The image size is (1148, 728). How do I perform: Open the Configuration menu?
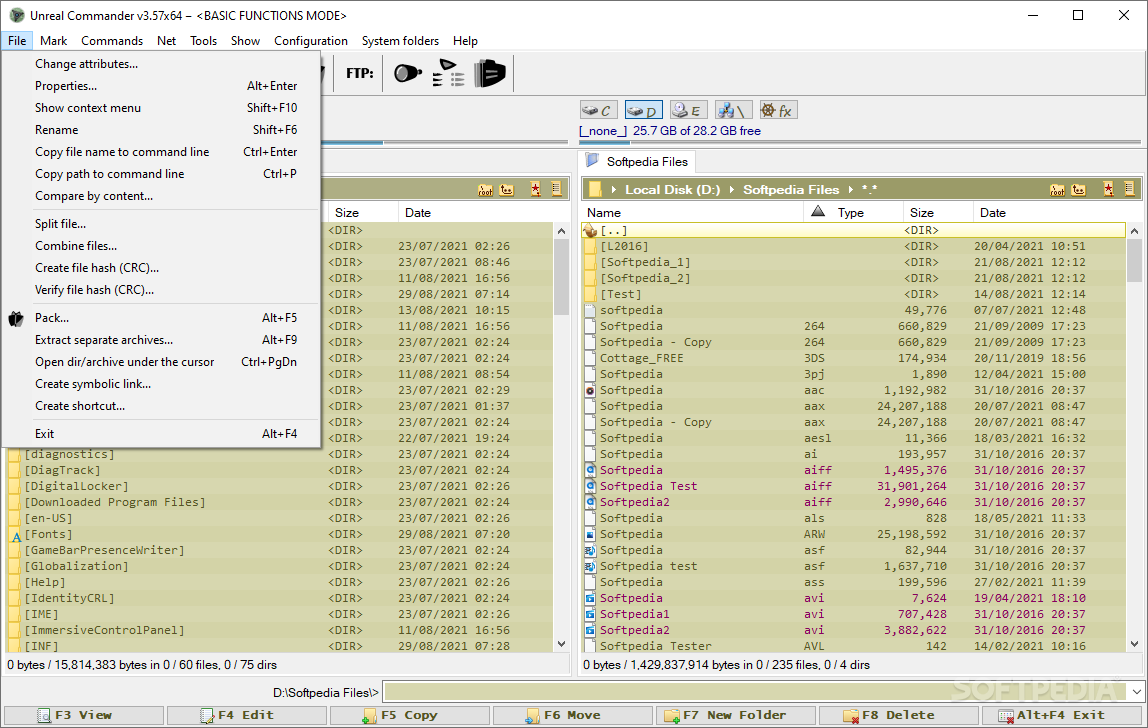coord(311,41)
